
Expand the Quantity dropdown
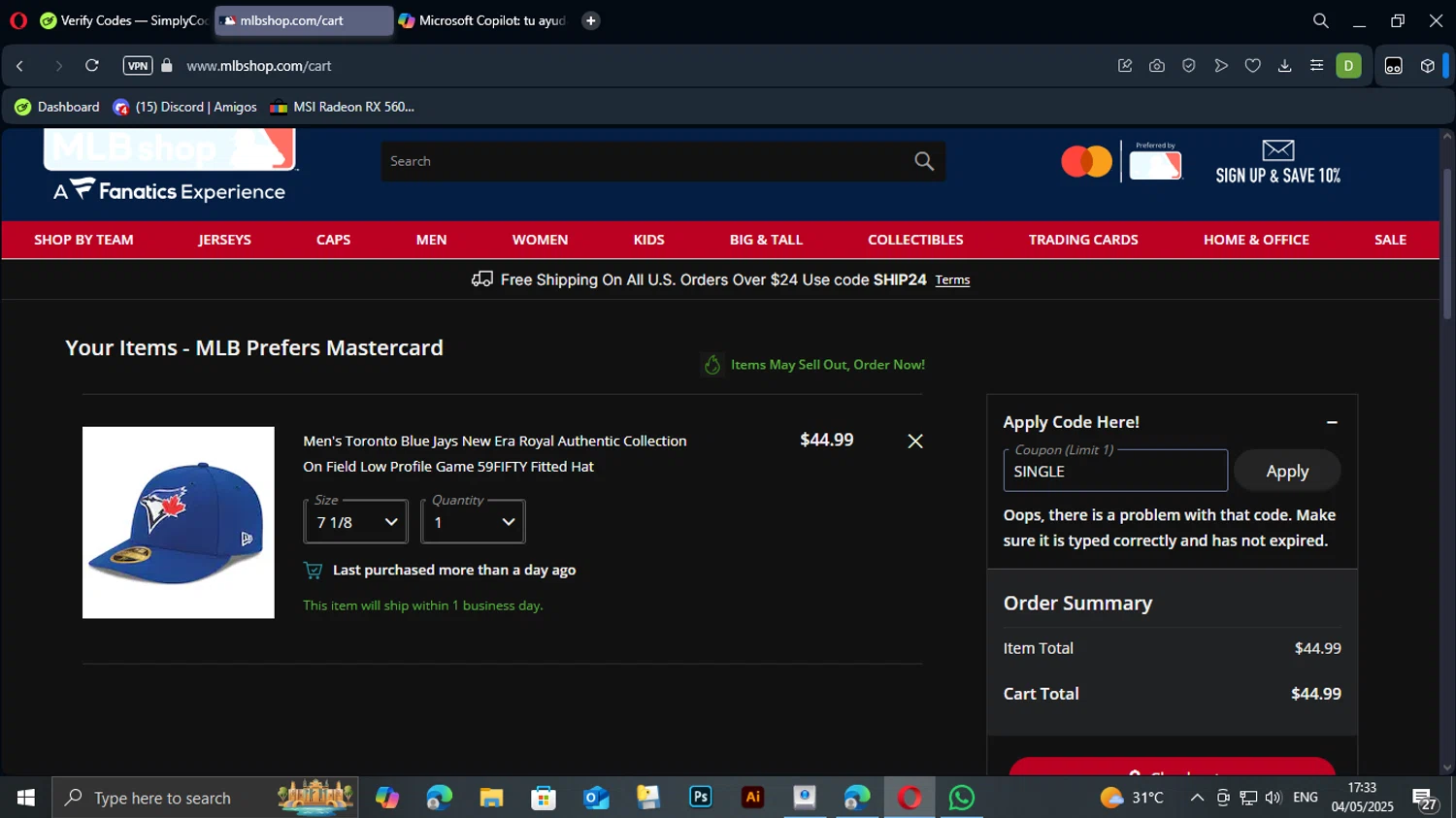click(474, 522)
